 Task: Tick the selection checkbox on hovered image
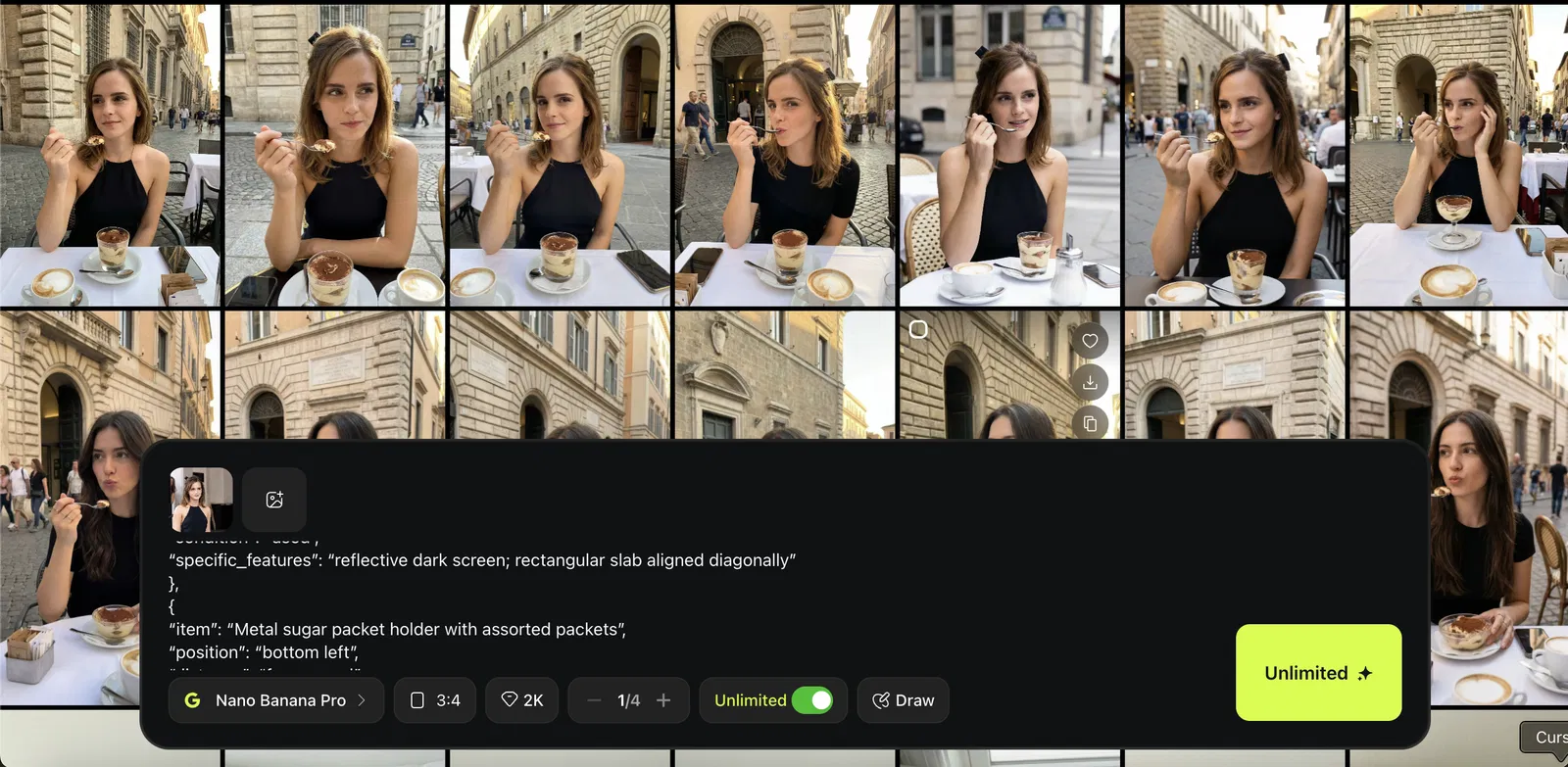918,329
